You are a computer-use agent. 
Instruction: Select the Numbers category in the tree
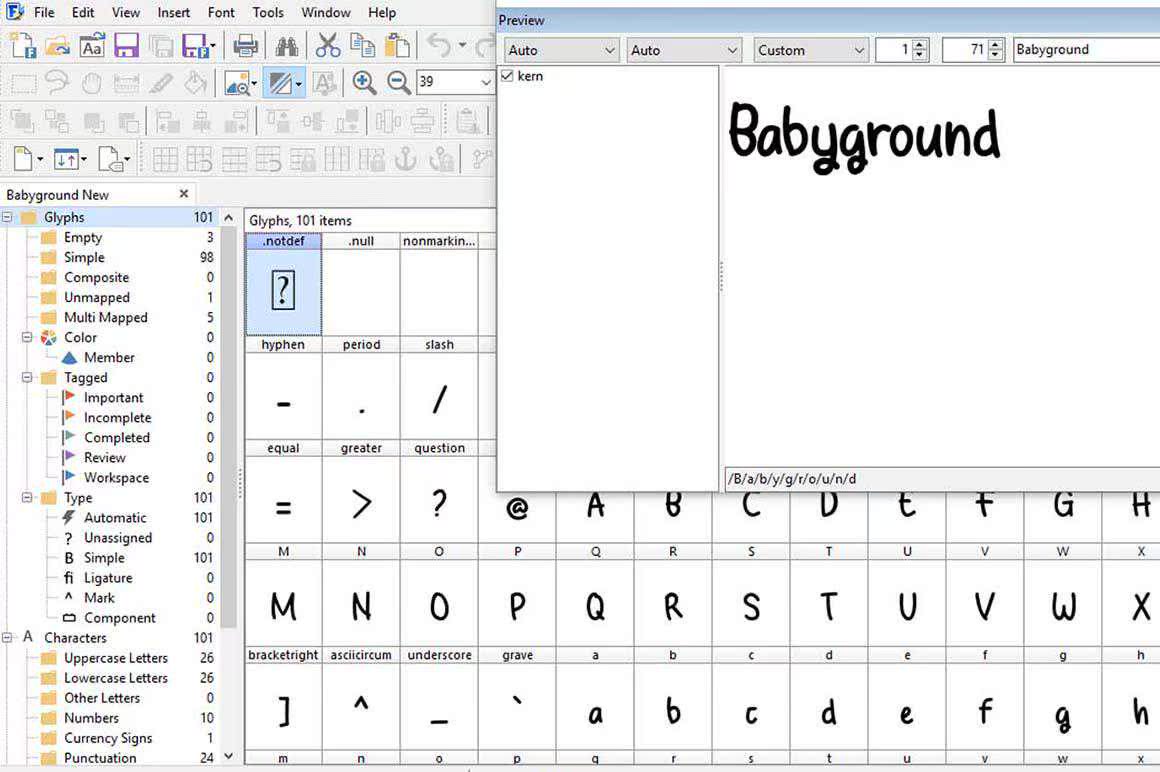coord(91,717)
